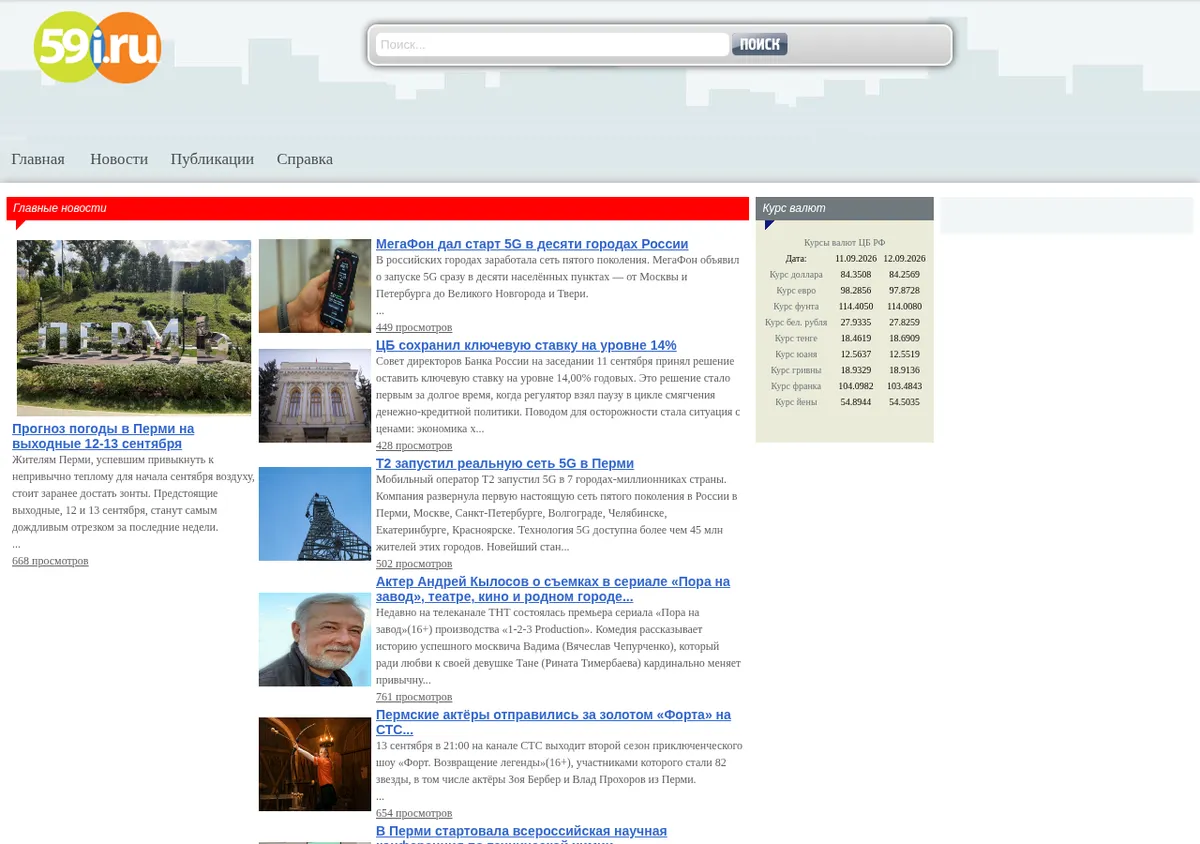Go to the Публикации section
Image resolution: width=1200 pixels, height=844 pixels.
pos(212,159)
